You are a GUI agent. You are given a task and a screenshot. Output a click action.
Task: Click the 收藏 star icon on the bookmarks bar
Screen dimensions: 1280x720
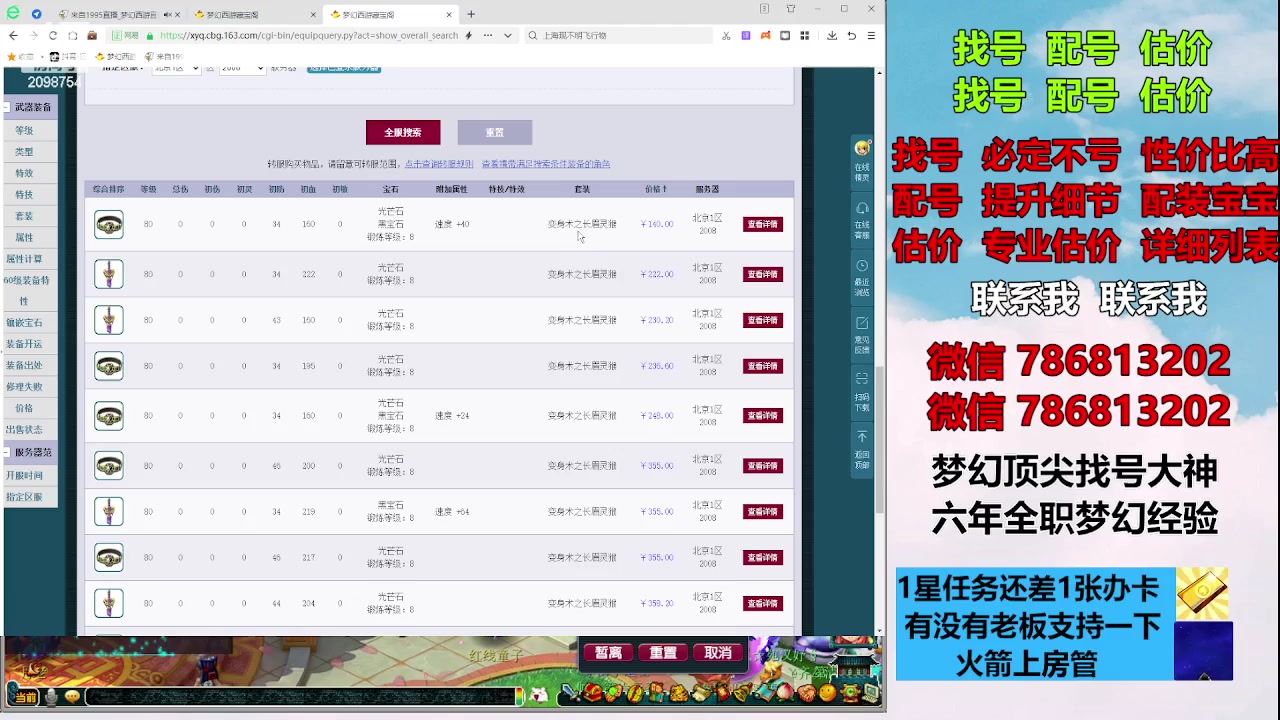(x=11, y=56)
